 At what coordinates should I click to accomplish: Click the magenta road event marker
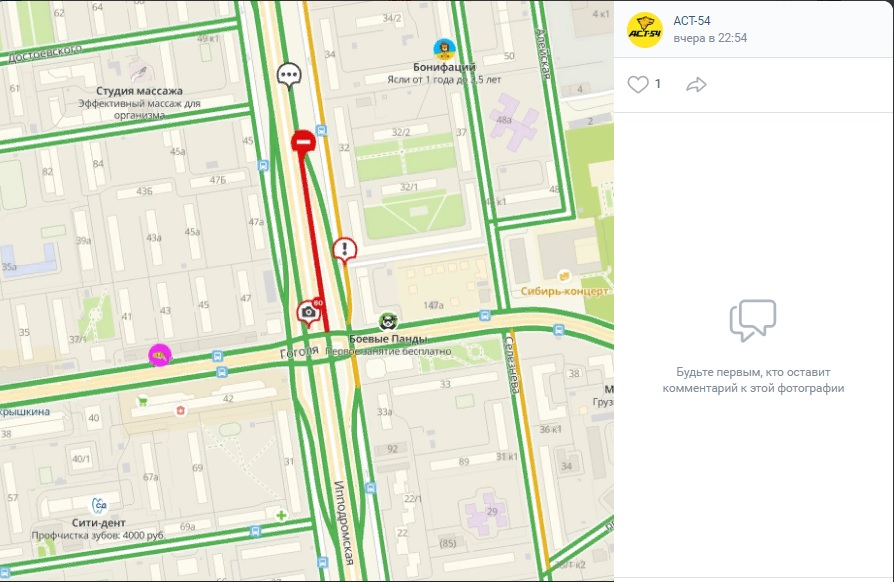tap(160, 356)
